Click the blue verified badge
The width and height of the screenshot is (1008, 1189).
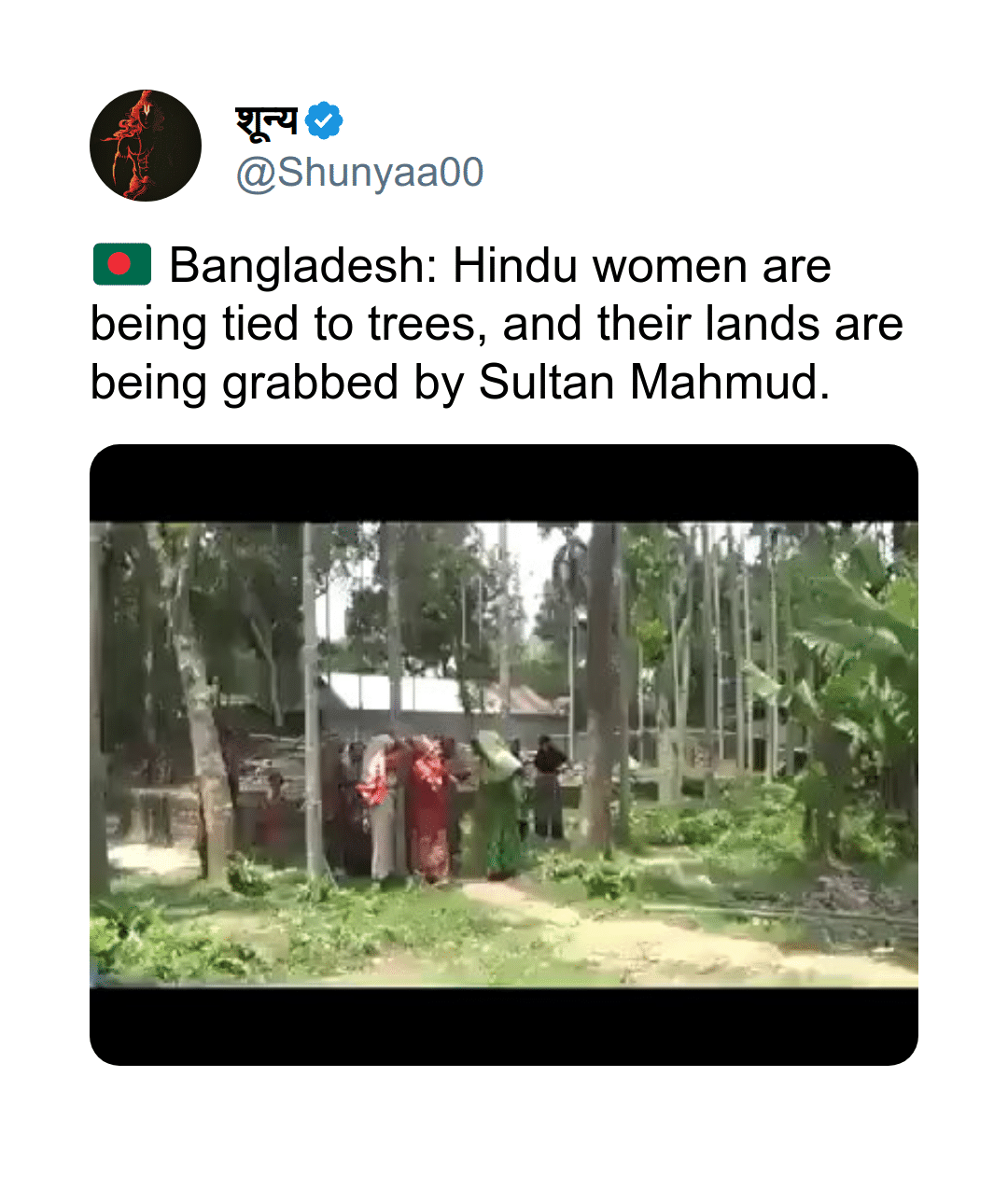(324, 120)
